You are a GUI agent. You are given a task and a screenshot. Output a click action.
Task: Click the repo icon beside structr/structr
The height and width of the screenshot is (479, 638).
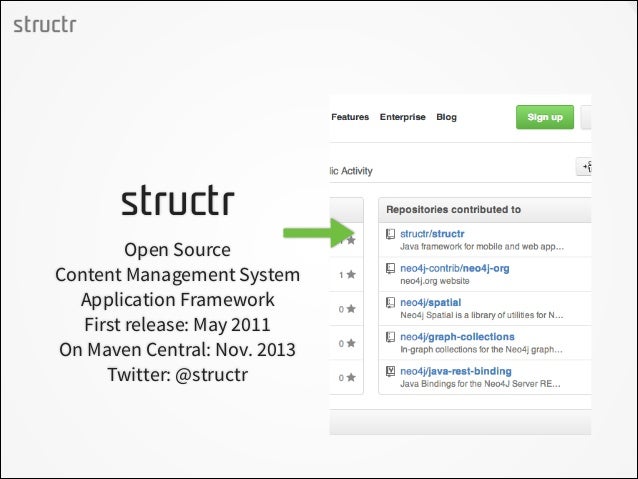(x=390, y=234)
